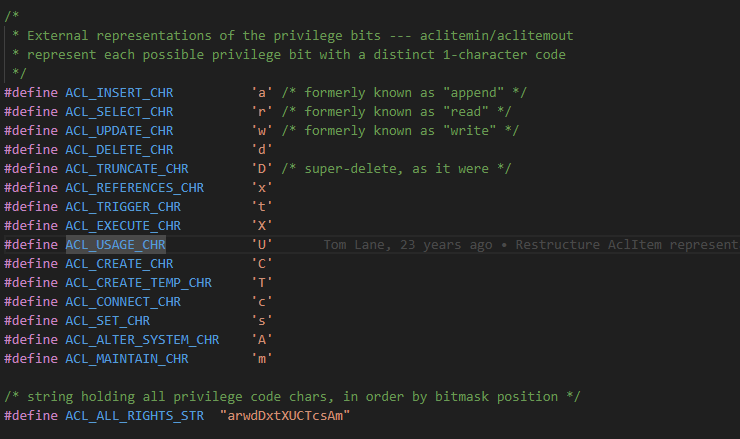Place cursor on ACL_CONNECT_CHR
The height and width of the screenshot is (439, 740).
[x=123, y=302]
